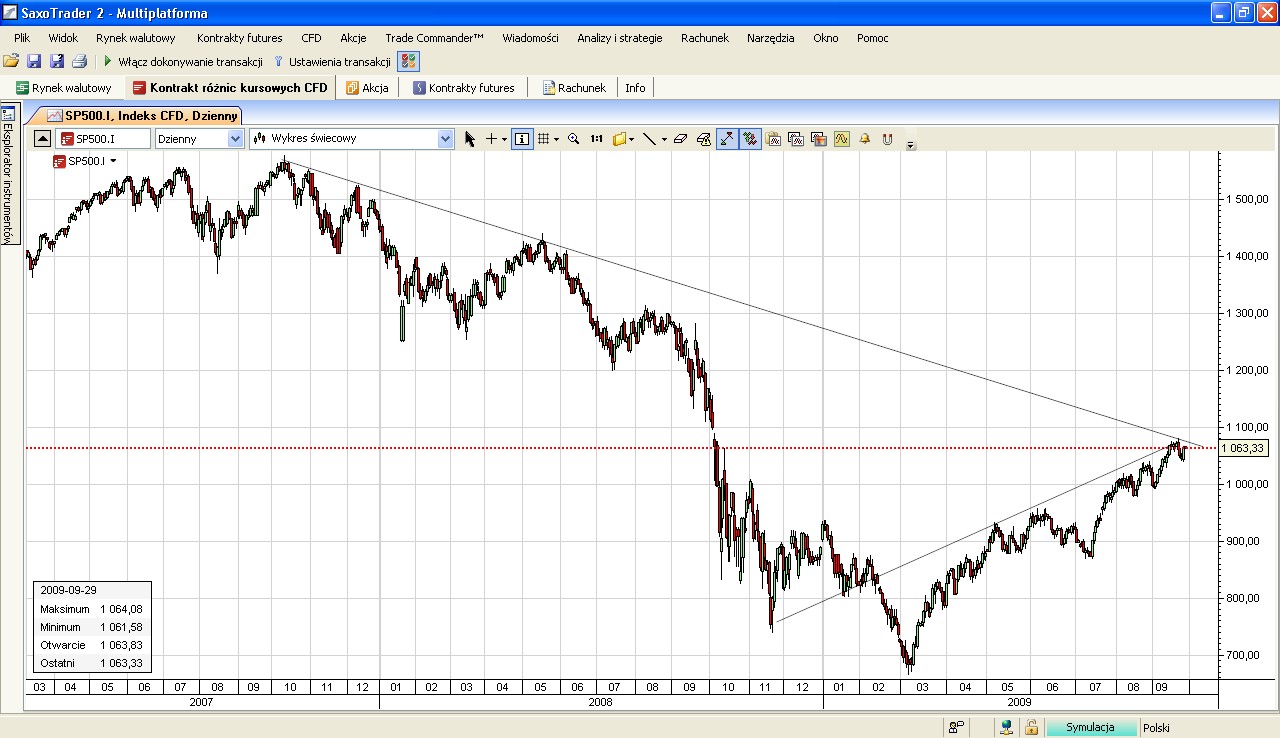This screenshot has height=738, width=1280.
Task: Open the Analizy i strategie menu
Action: [619, 38]
